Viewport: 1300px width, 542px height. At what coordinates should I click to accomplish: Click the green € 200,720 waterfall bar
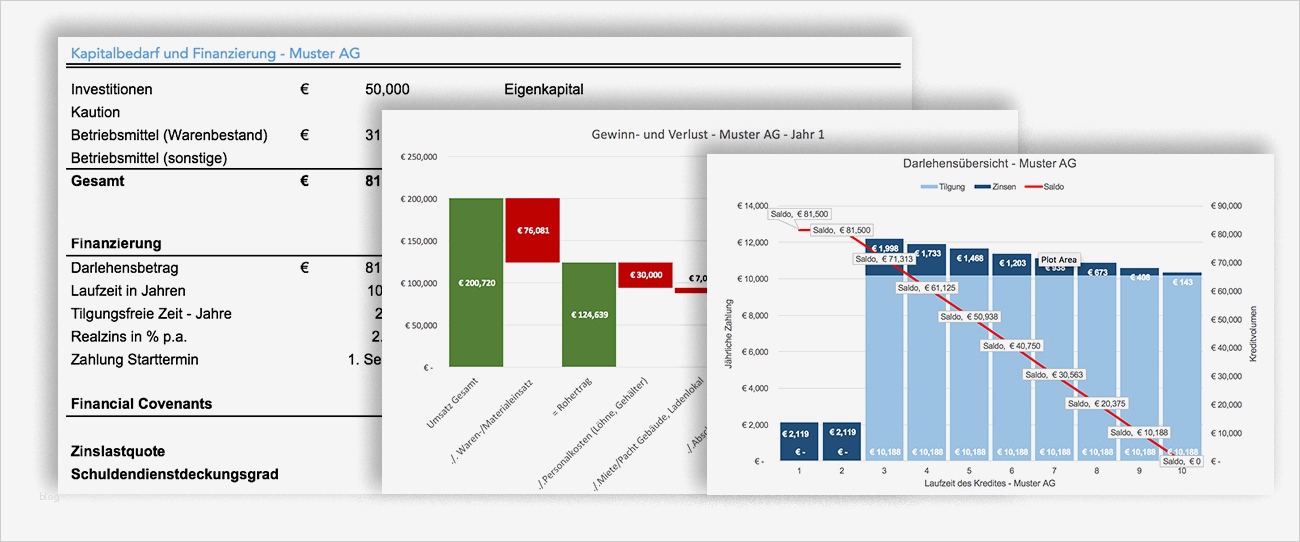point(476,283)
